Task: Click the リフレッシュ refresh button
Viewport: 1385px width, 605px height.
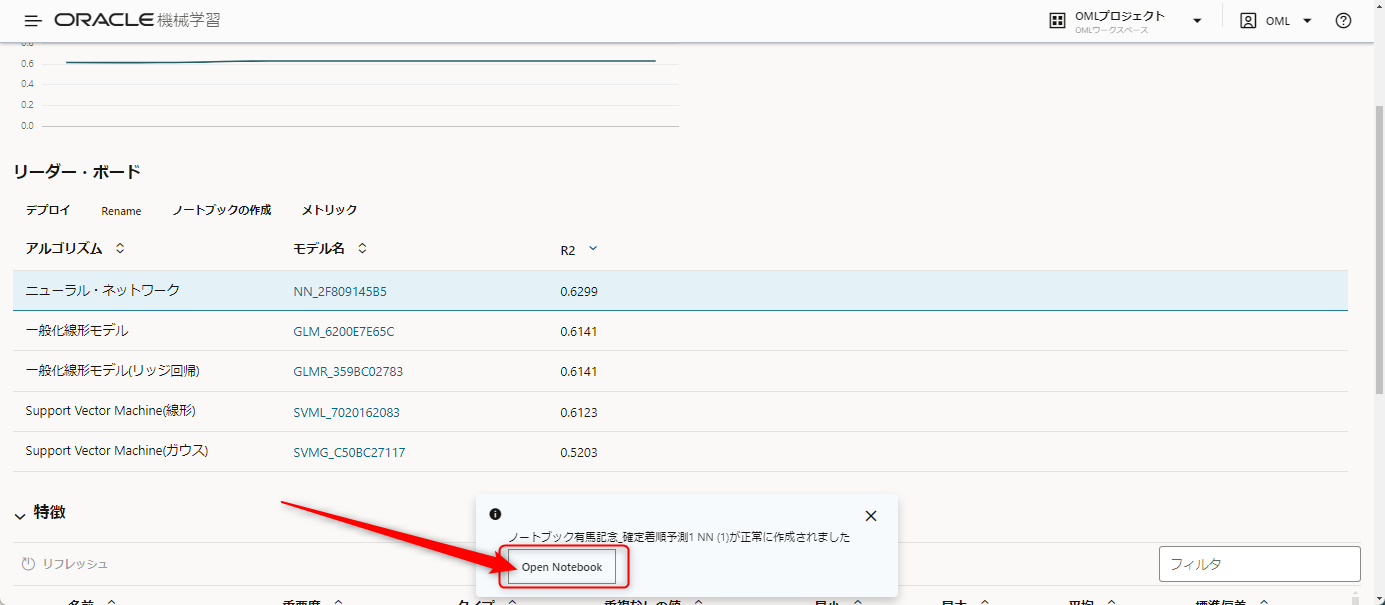Action: coord(64,564)
